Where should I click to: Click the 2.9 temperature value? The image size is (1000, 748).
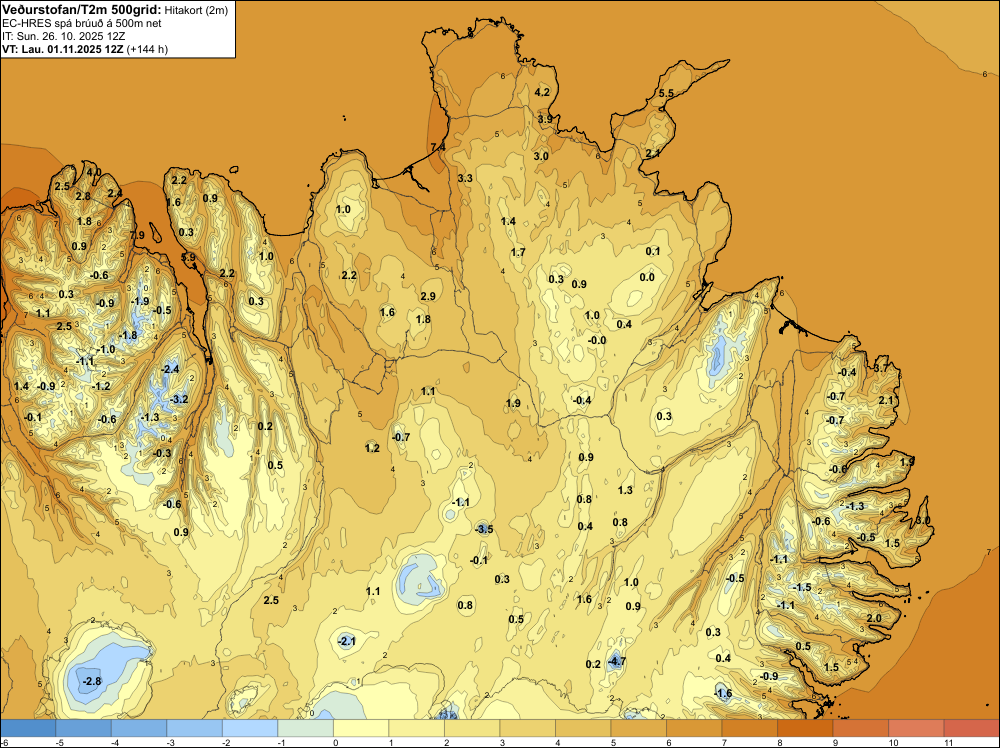click(428, 296)
